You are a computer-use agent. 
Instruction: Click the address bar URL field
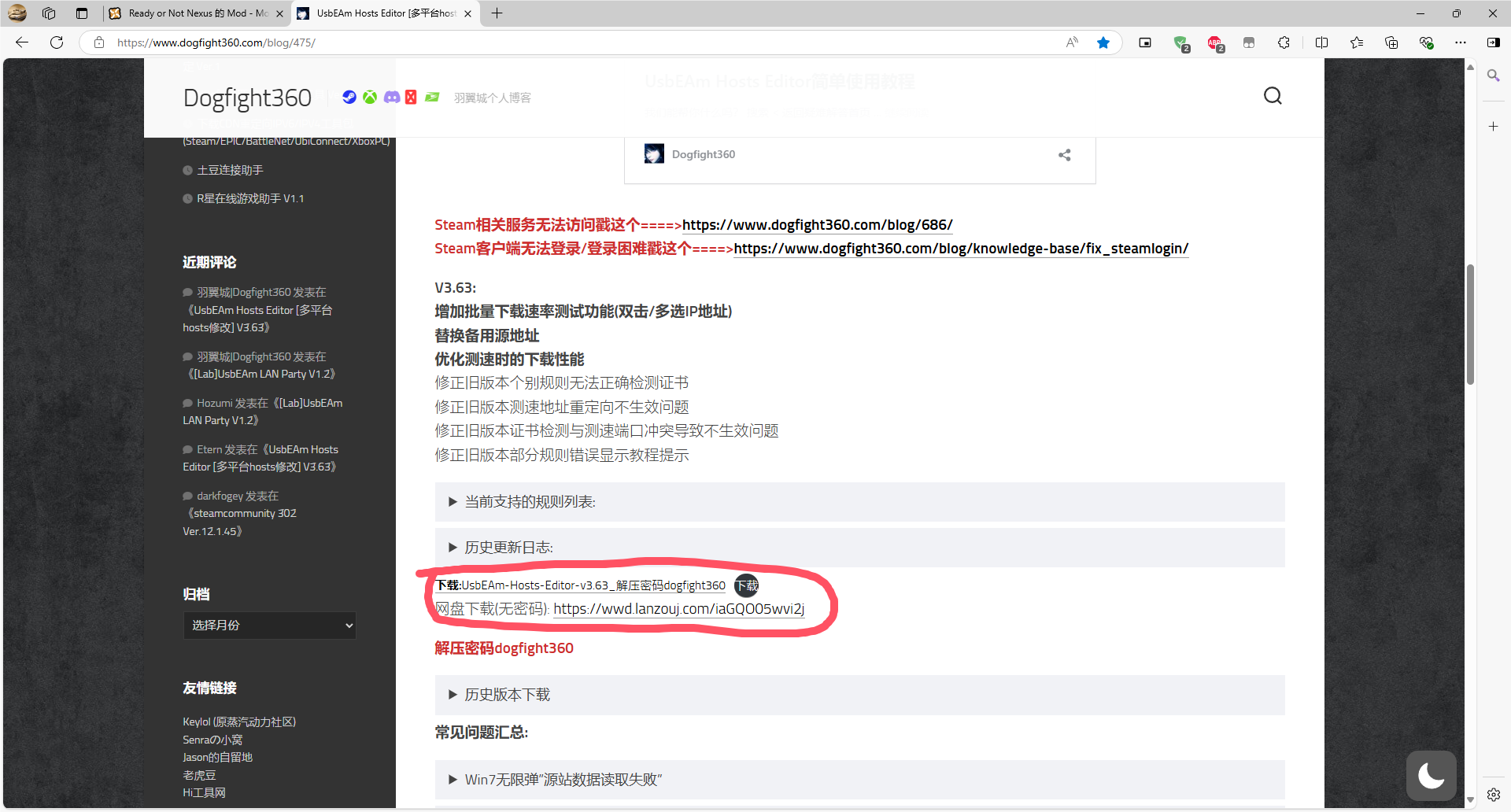tap(582, 42)
